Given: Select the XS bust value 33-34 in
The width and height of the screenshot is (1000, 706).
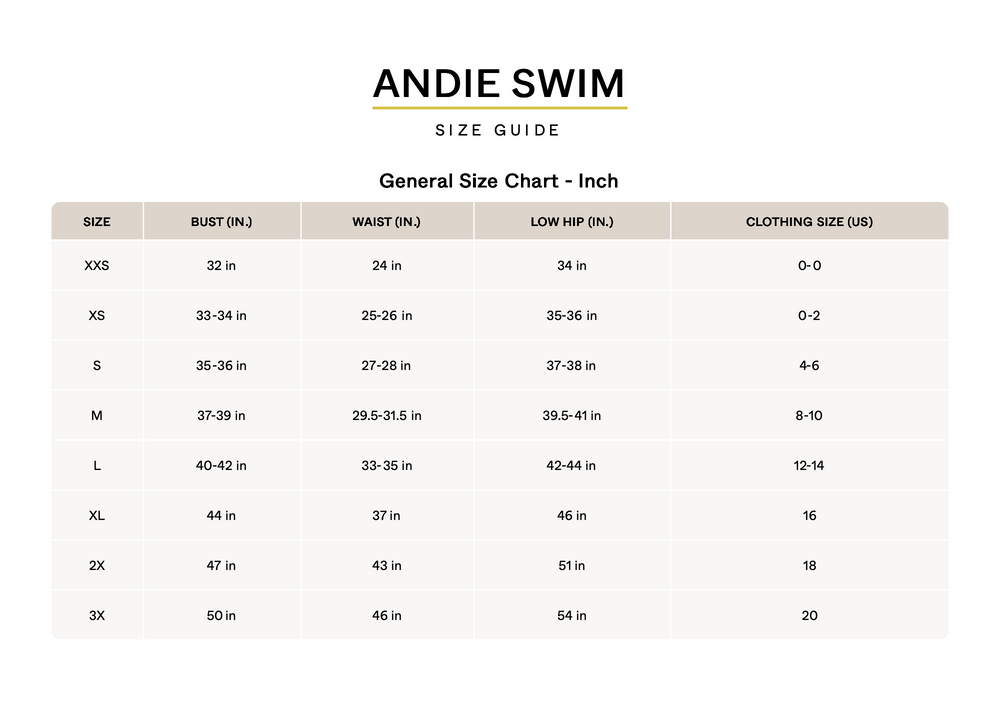Looking at the screenshot, I should 221,315.
